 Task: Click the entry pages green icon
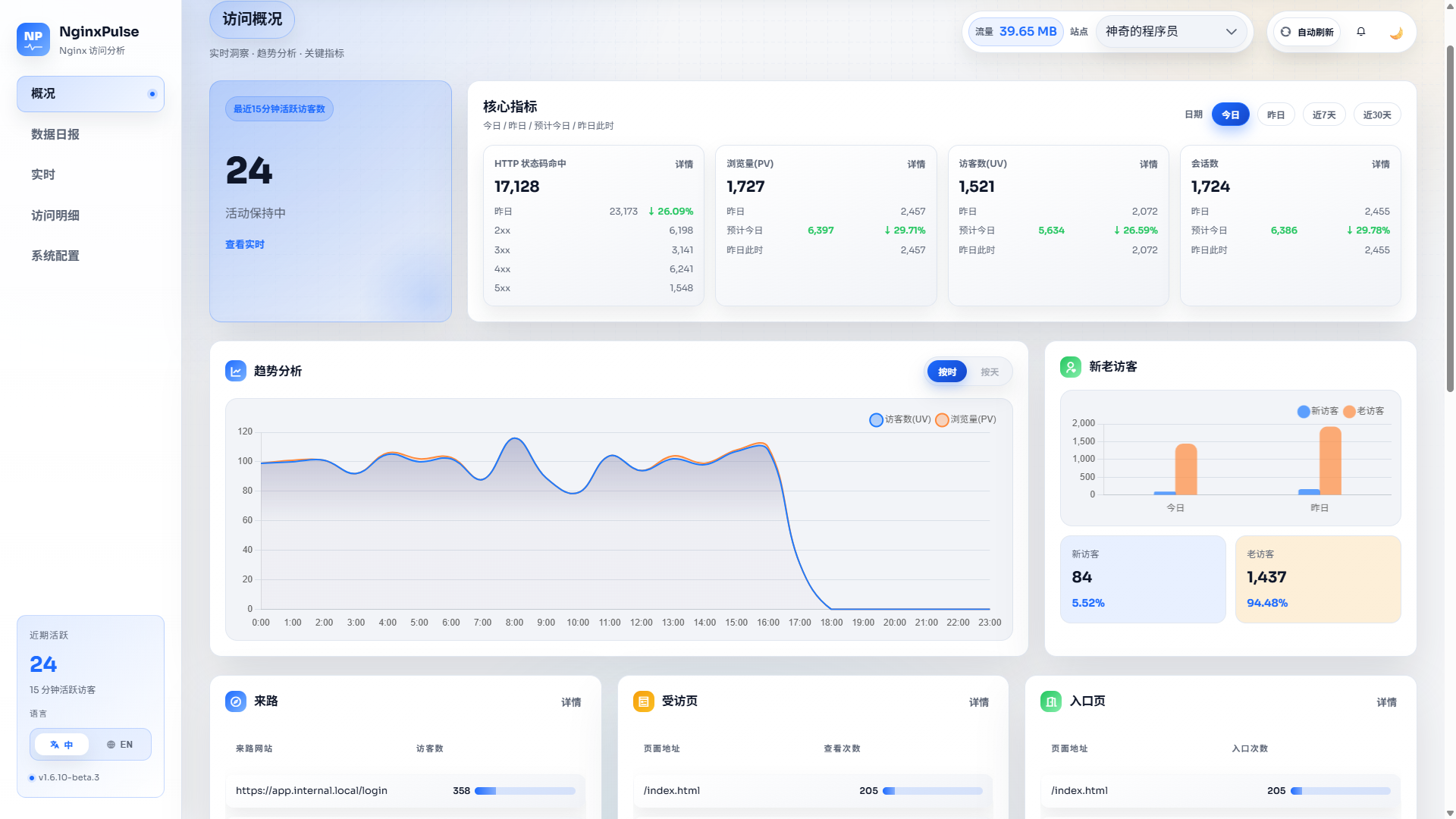click(x=1051, y=701)
